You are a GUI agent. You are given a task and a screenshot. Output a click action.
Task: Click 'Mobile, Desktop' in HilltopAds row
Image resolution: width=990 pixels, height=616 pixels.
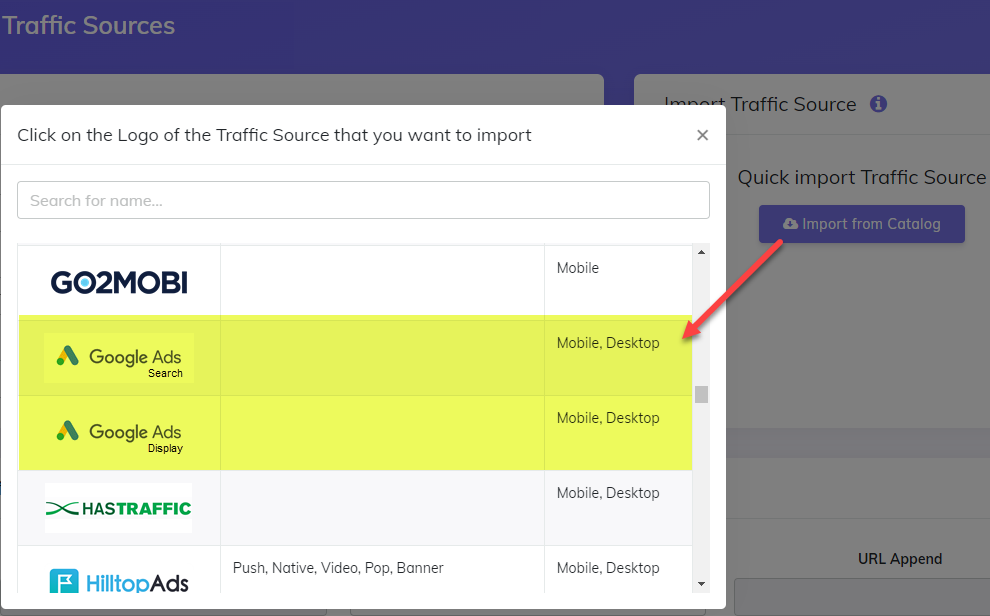click(607, 568)
